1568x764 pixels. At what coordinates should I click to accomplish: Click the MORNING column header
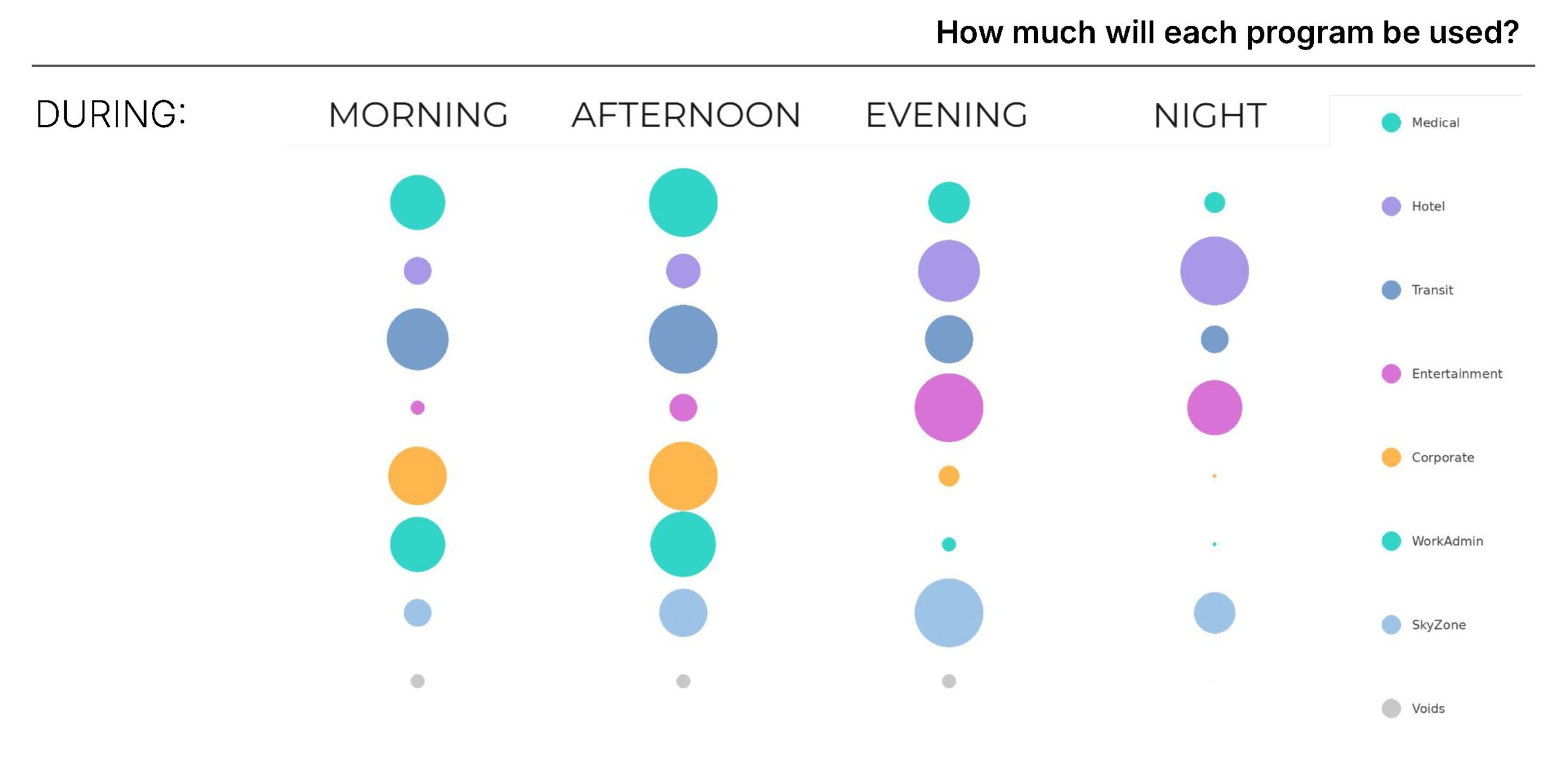[418, 115]
